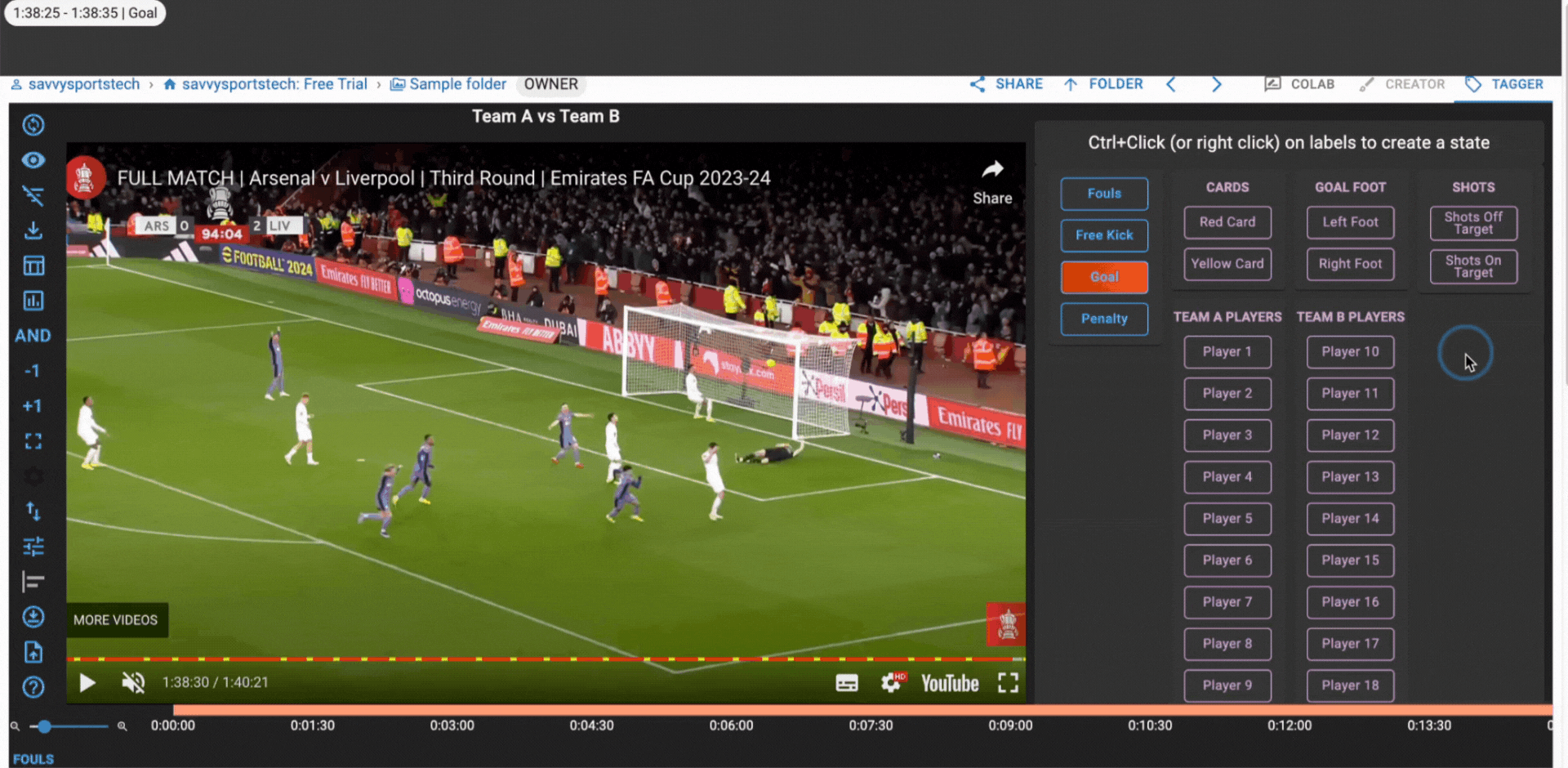Select the Free Kick label

pyautogui.click(x=1104, y=235)
